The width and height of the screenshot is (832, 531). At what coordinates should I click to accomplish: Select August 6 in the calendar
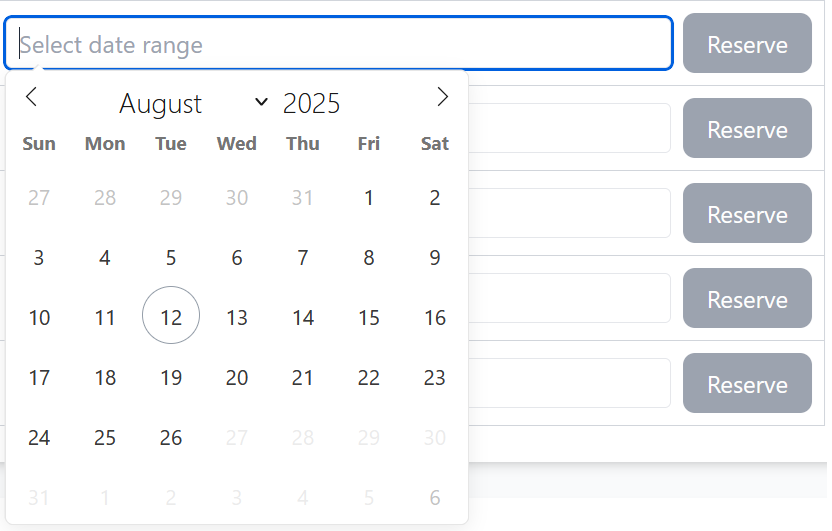click(237, 258)
